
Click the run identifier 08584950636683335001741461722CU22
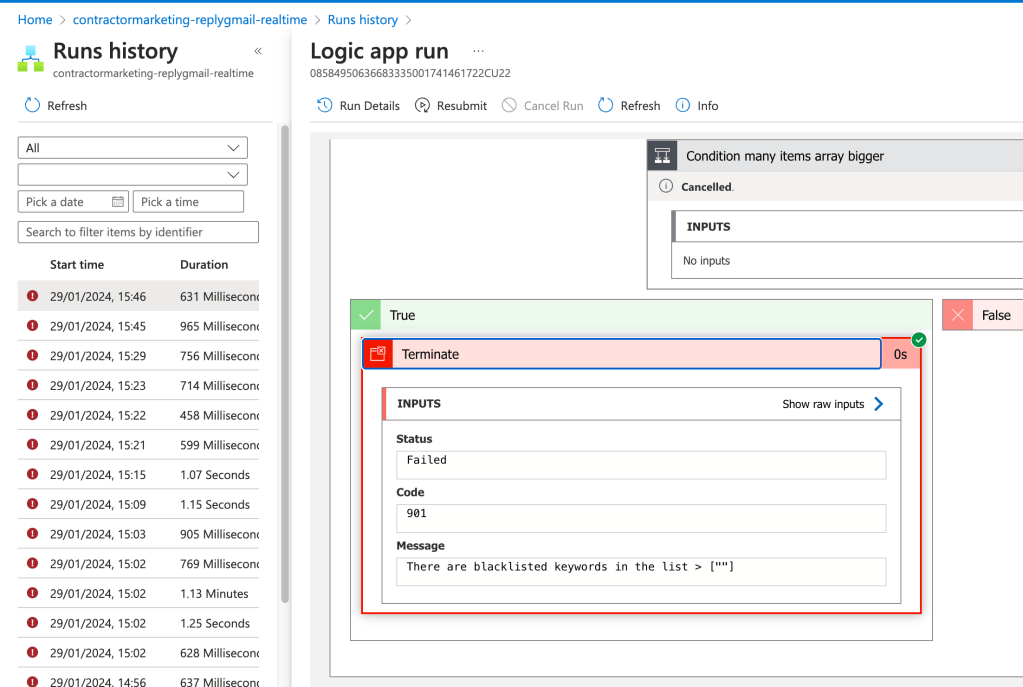(410, 73)
